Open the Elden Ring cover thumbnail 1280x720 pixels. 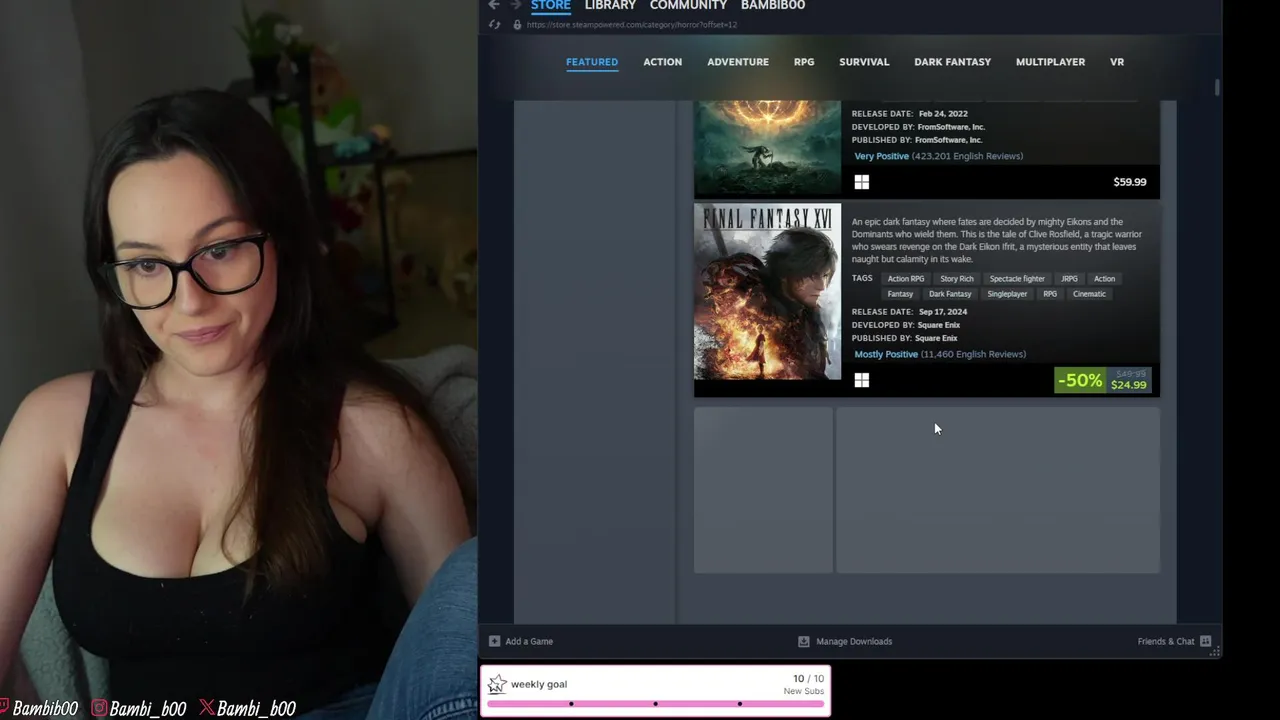click(768, 147)
